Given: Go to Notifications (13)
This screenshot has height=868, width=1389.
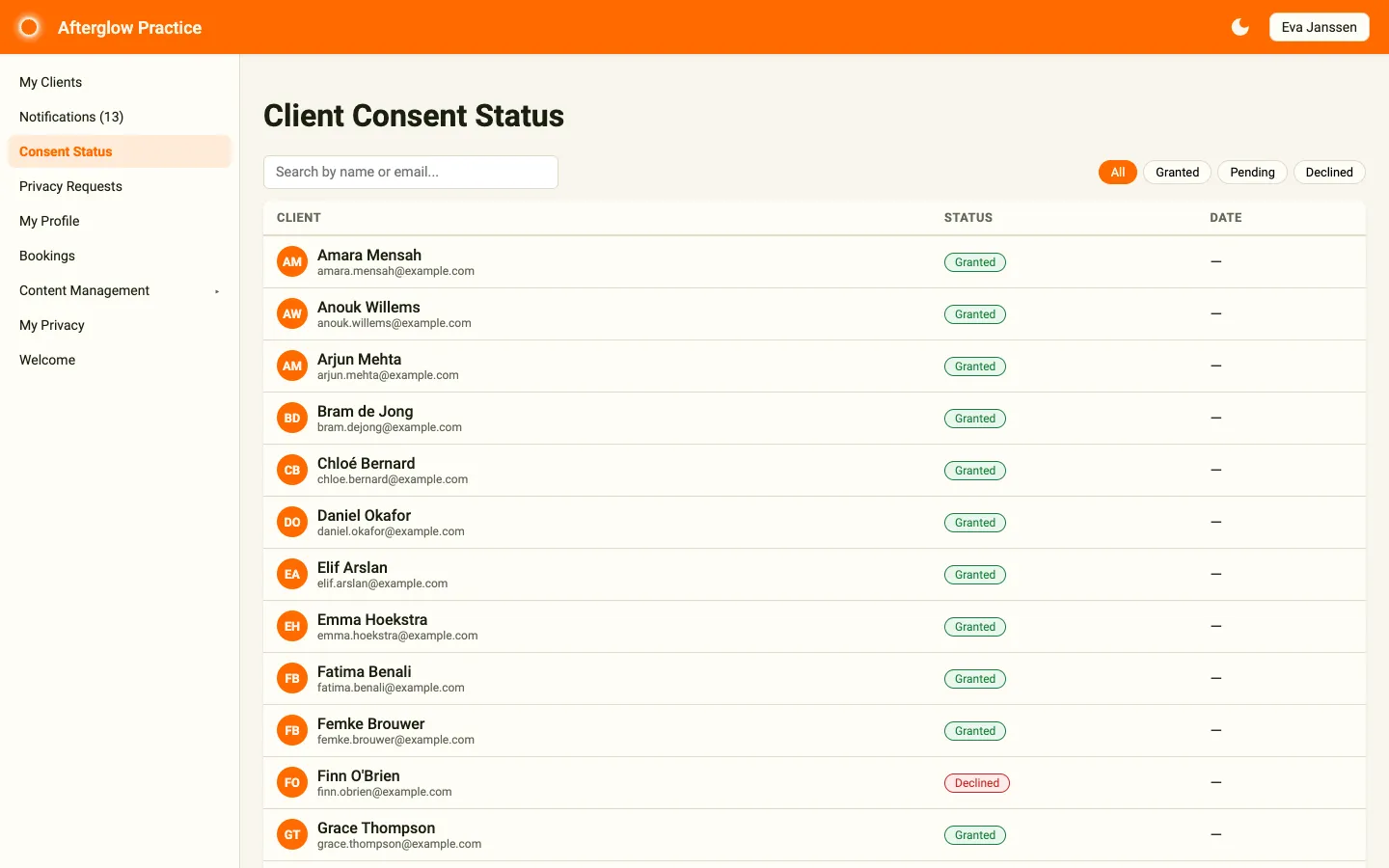Looking at the screenshot, I should point(120,117).
